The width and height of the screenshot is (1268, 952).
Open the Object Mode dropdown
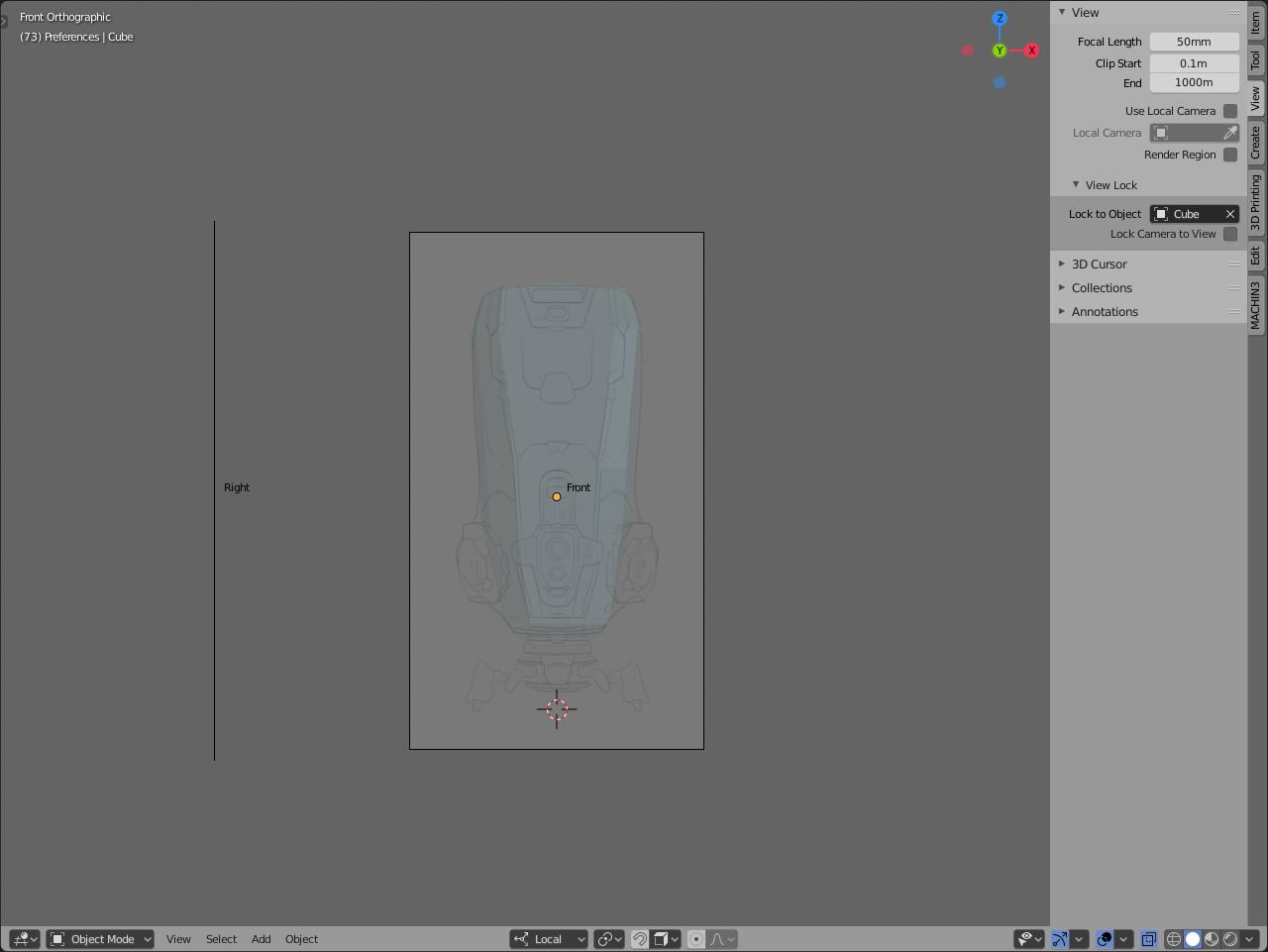100,939
